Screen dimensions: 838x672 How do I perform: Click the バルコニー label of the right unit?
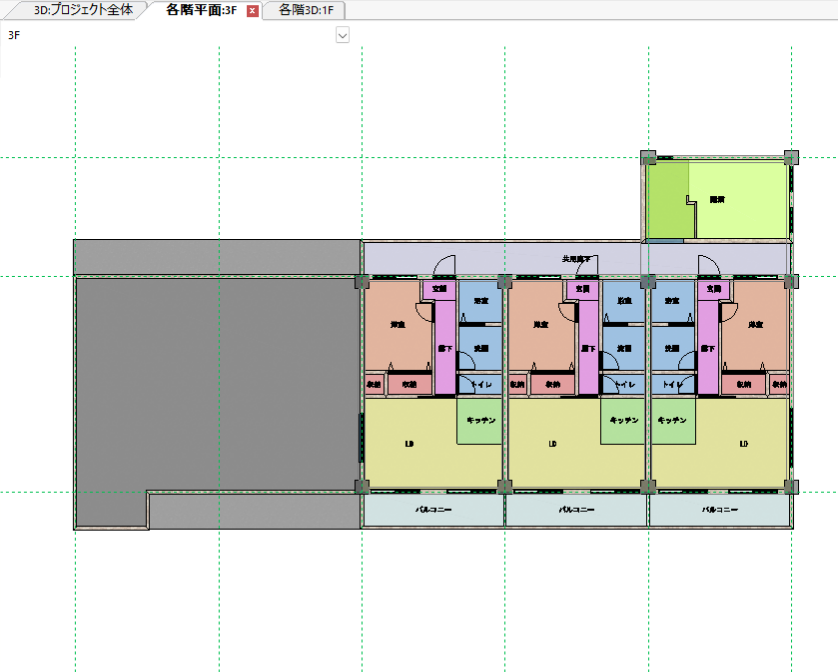click(720, 509)
